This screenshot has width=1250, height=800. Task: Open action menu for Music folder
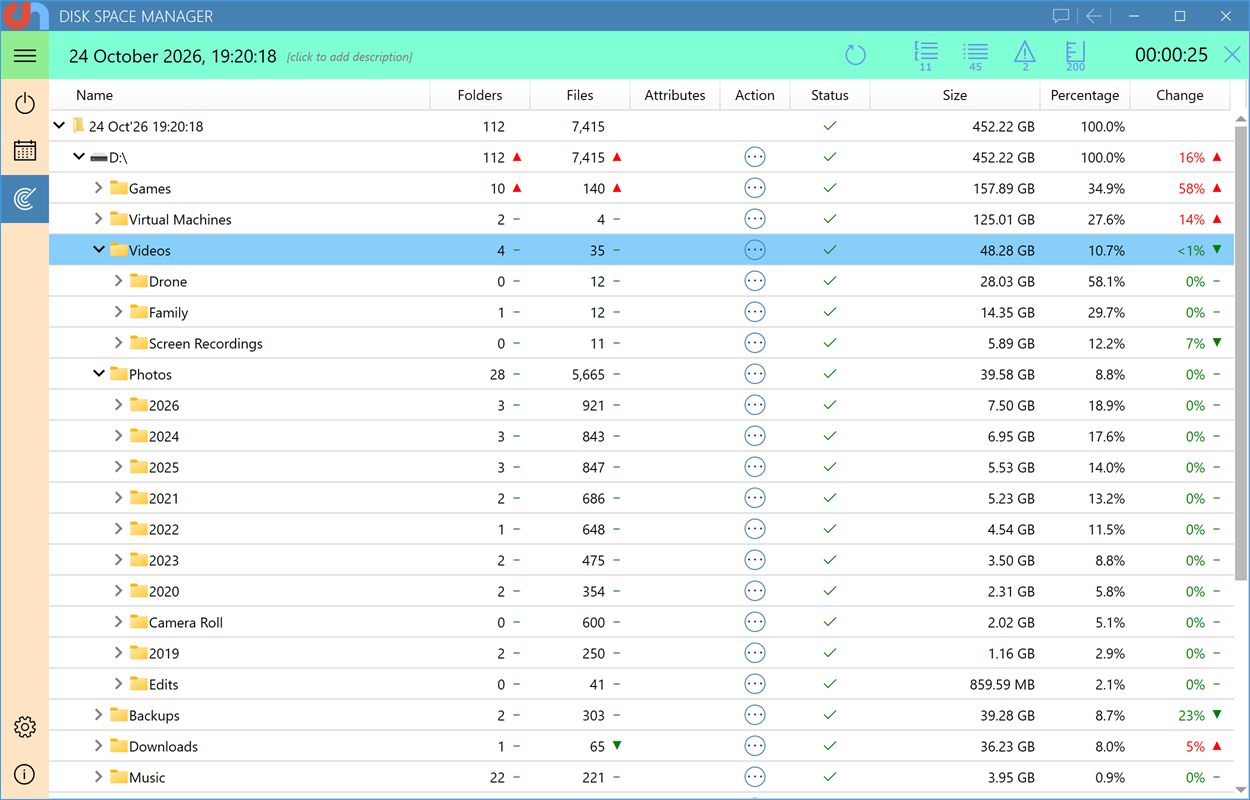[x=755, y=777]
